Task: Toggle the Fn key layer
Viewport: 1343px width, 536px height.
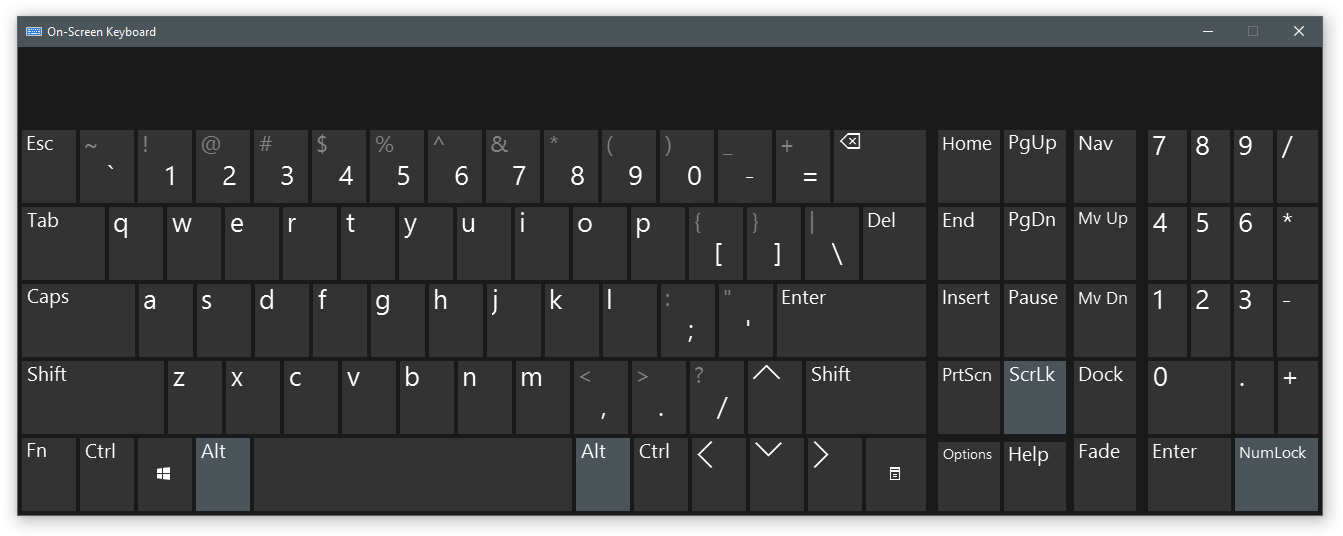Action: click(x=48, y=474)
